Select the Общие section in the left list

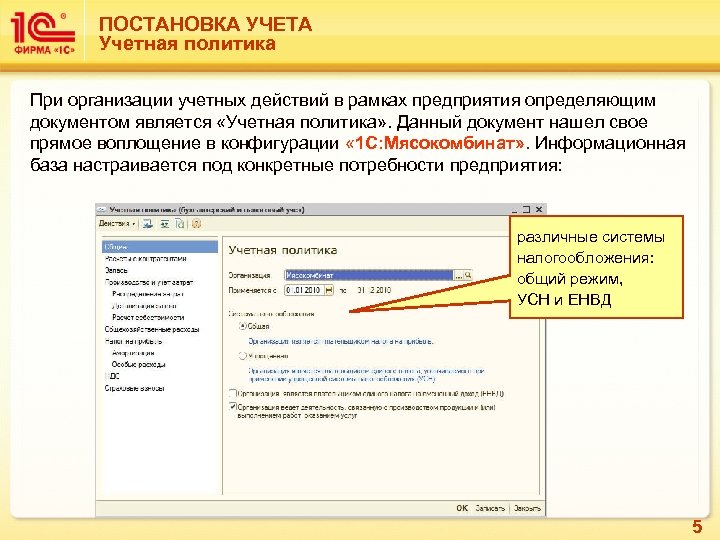160,247
